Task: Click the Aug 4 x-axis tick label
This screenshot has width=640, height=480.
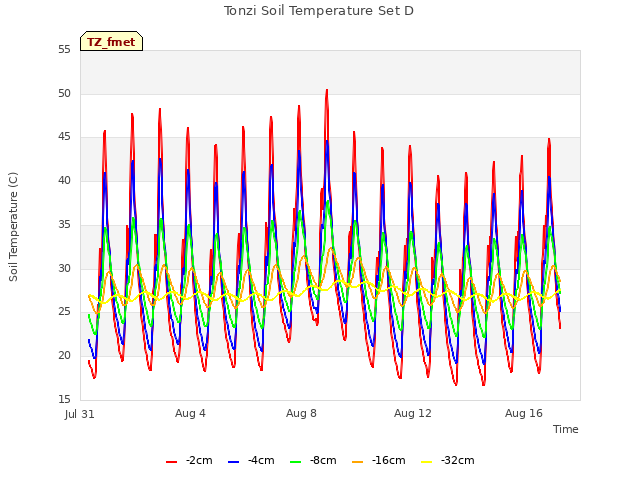Action: tap(190, 413)
